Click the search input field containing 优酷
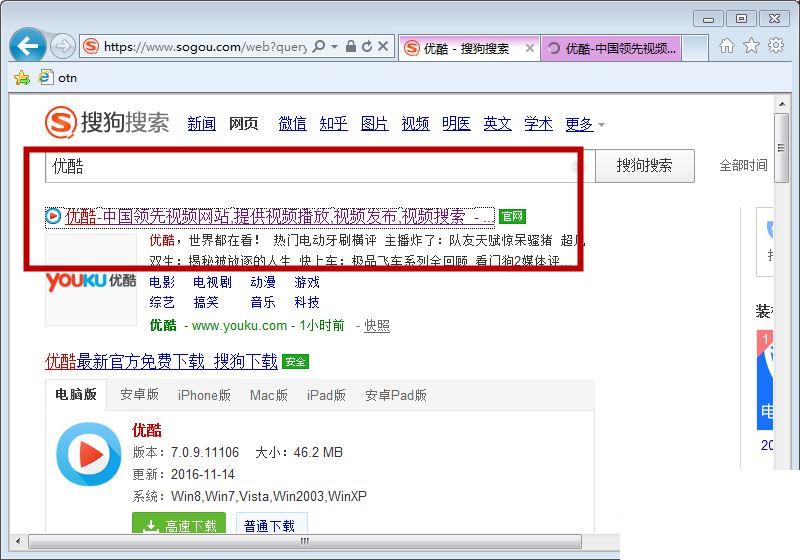The image size is (800, 560). [310, 166]
